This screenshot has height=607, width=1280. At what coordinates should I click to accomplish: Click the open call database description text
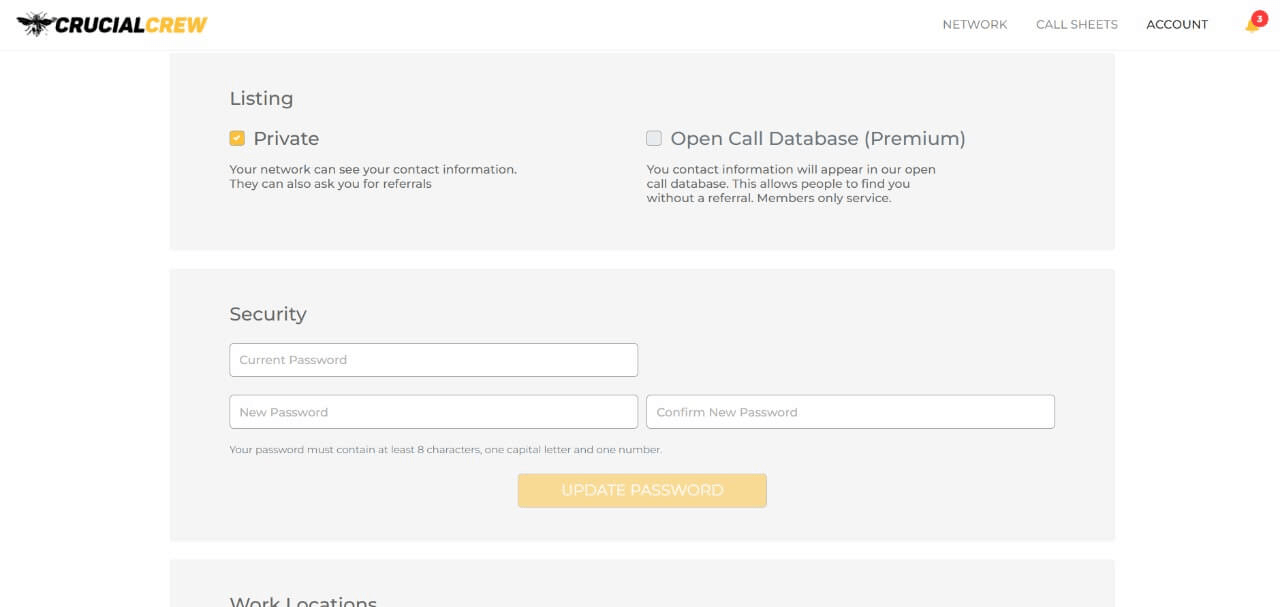[790, 184]
